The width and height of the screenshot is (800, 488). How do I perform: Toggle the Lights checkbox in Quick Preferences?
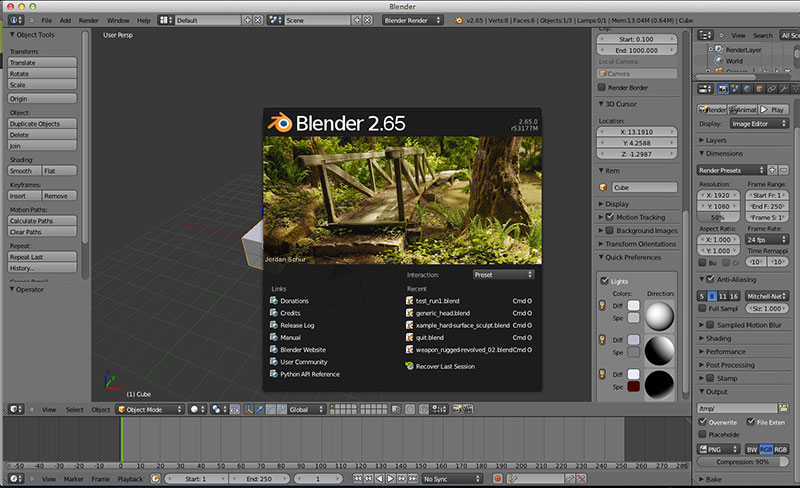click(x=605, y=281)
